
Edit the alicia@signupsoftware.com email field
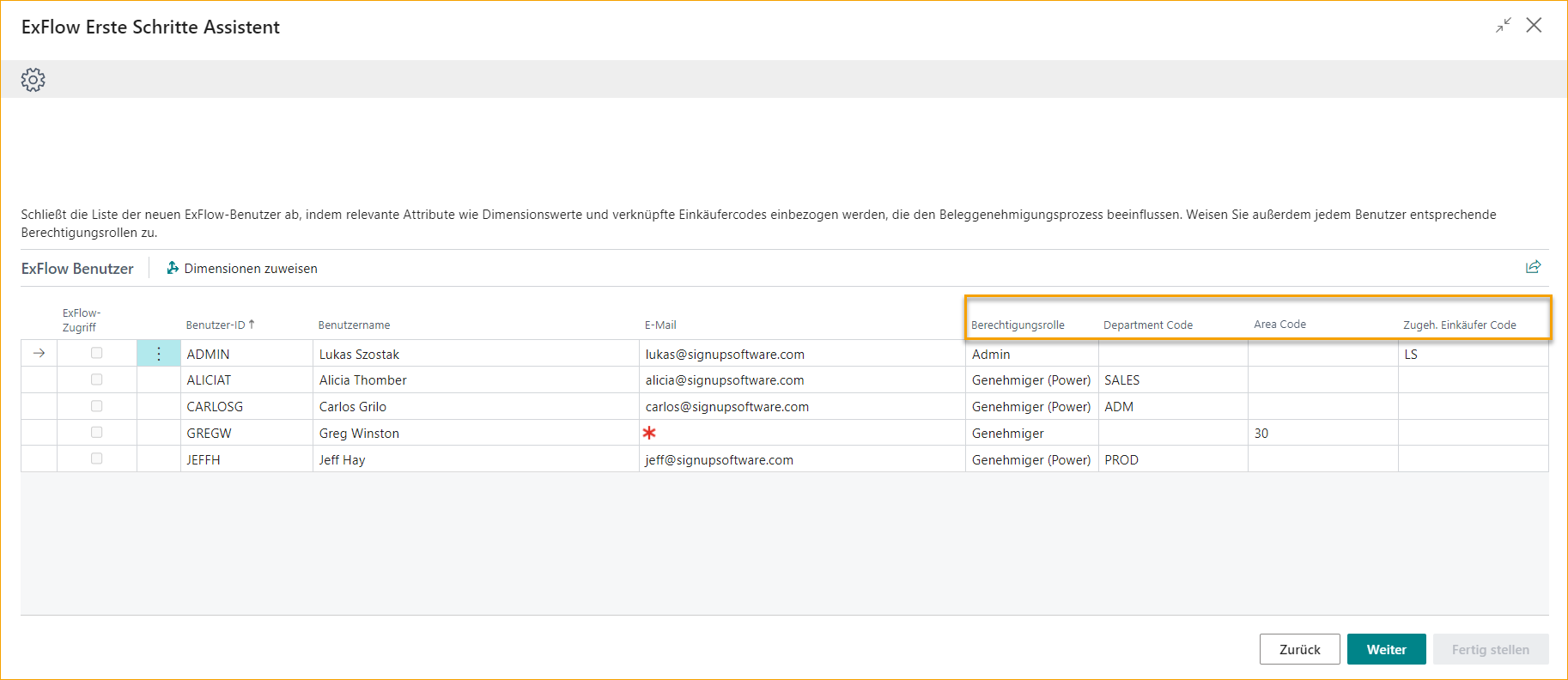(x=802, y=380)
